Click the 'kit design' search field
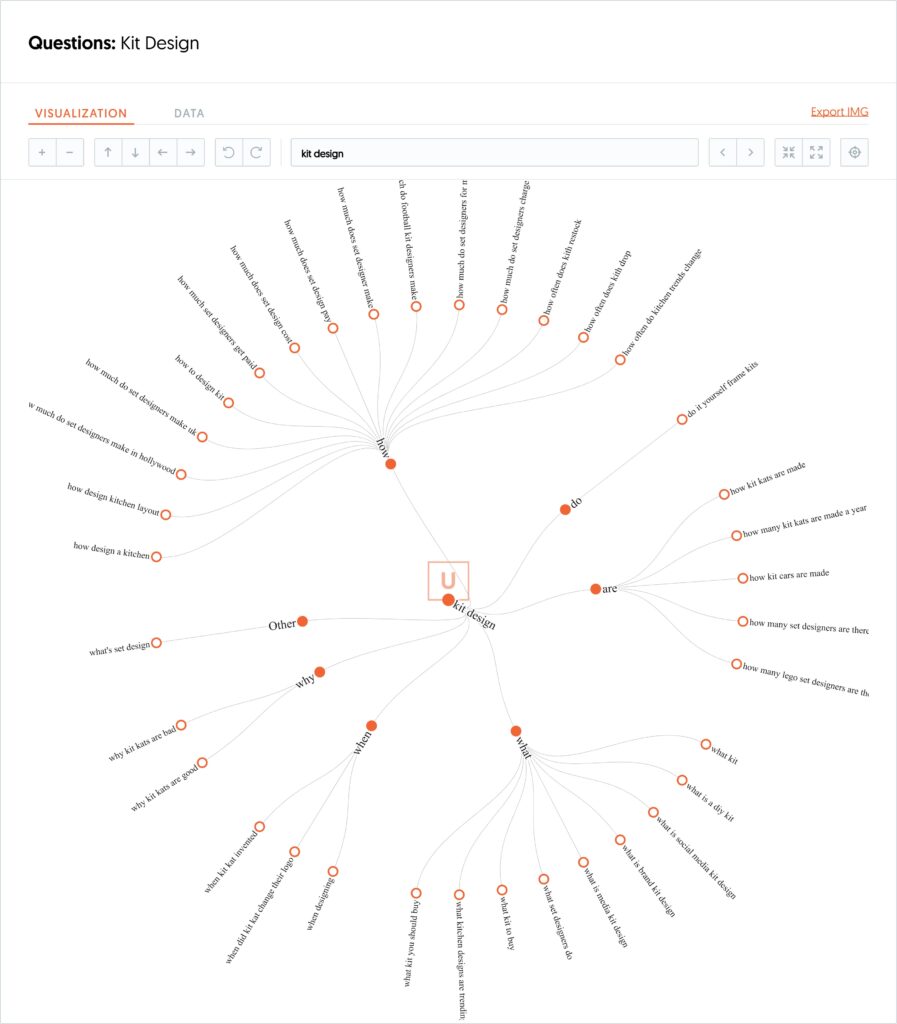 point(494,153)
